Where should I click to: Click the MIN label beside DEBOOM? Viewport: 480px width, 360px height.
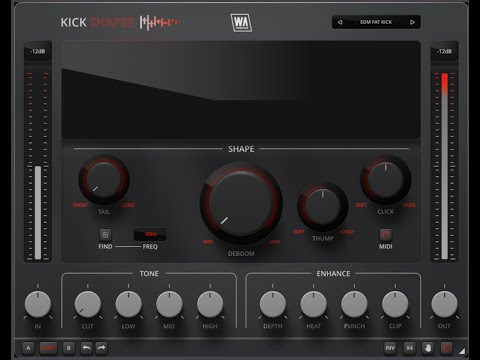tap(208, 242)
